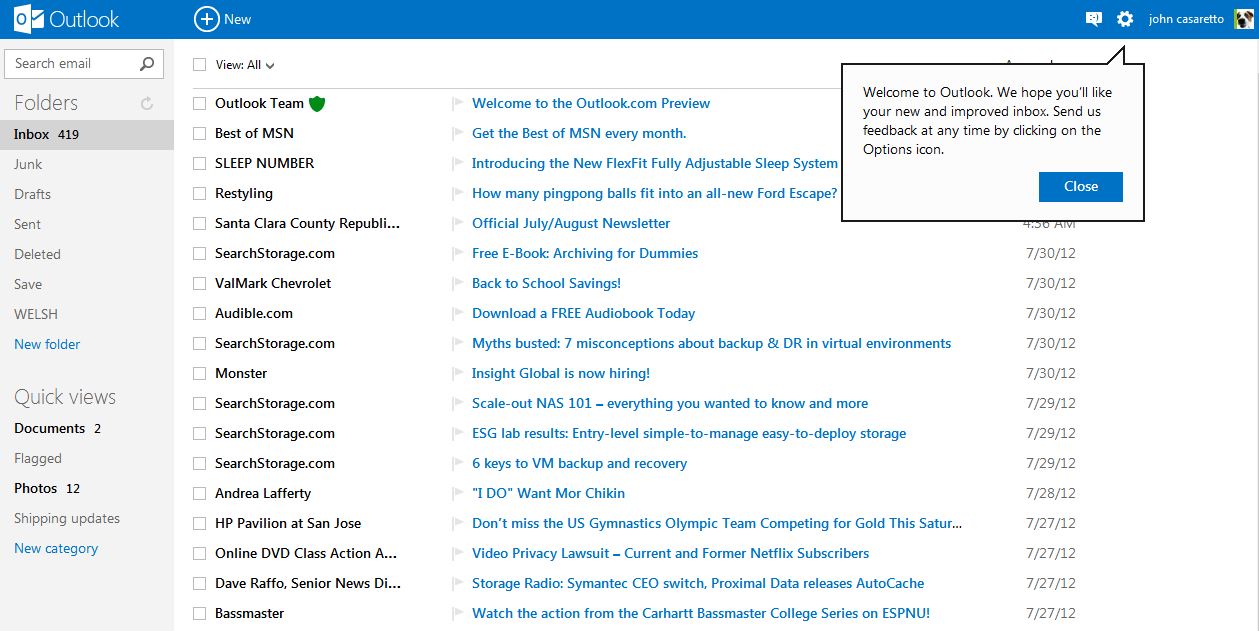The width and height of the screenshot is (1259, 631).
Task: Flag the 6 keys to VM backup email
Action: pyautogui.click(x=458, y=463)
